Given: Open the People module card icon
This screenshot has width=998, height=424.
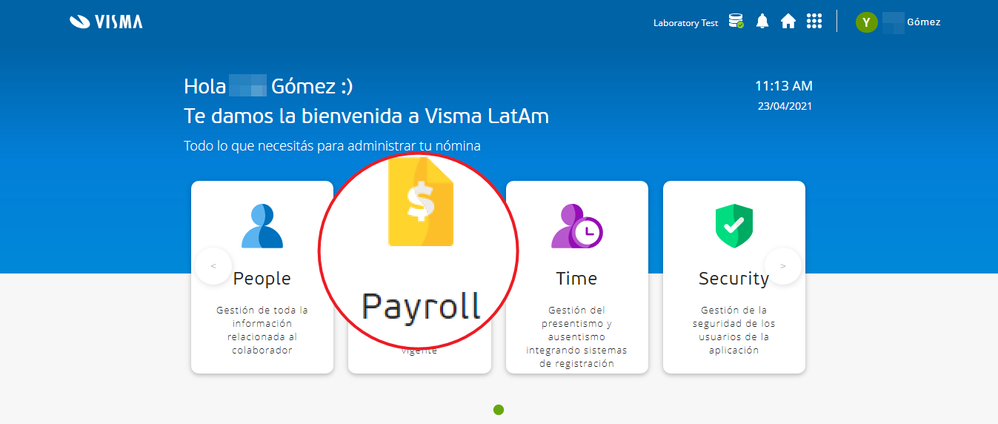Looking at the screenshot, I should pyautogui.click(x=262, y=226).
